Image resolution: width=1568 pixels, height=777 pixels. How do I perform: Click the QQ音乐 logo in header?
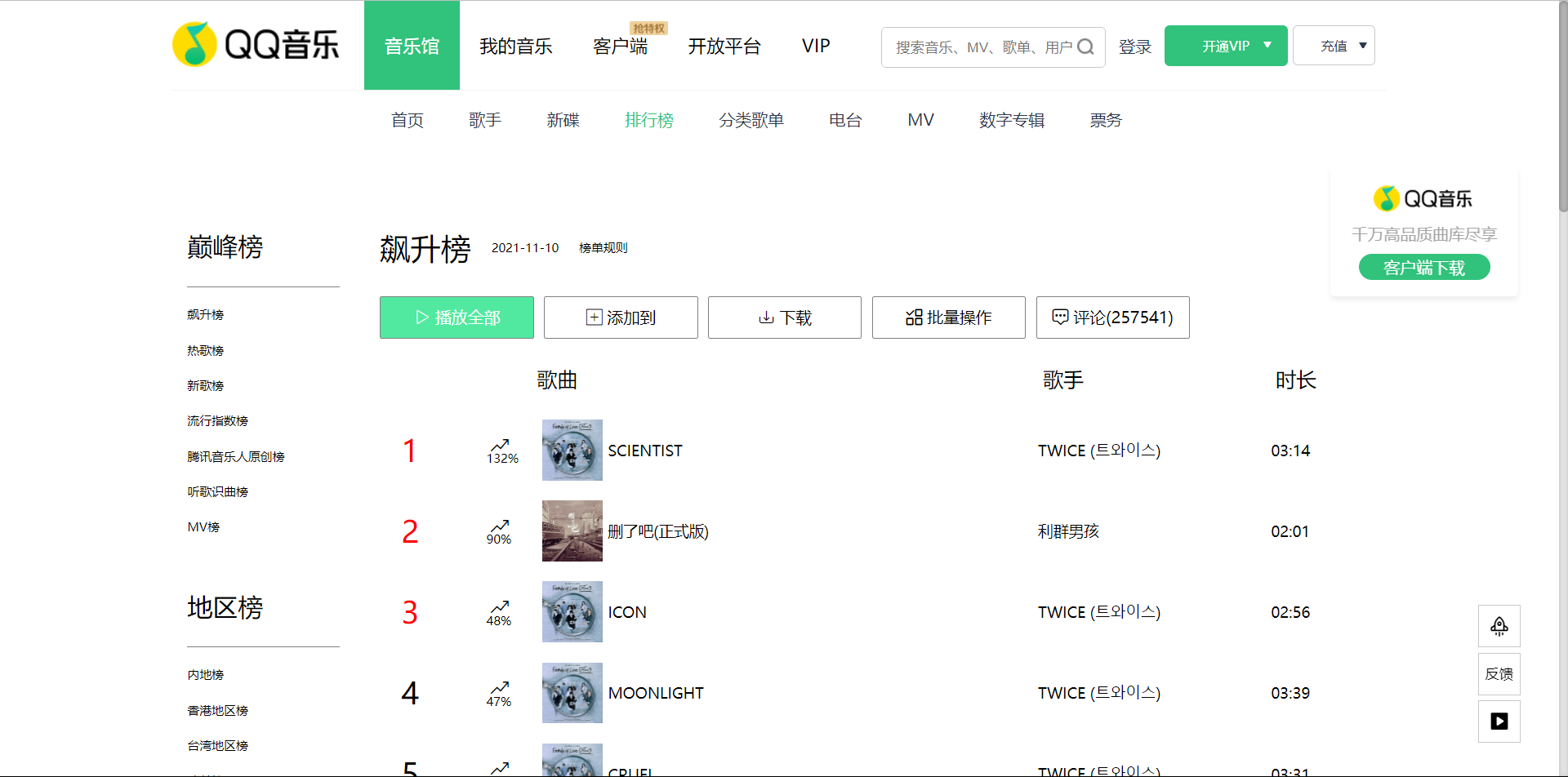click(256, 44)
